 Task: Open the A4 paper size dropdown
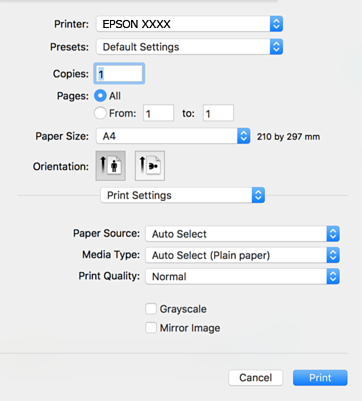tap(173, 136)
